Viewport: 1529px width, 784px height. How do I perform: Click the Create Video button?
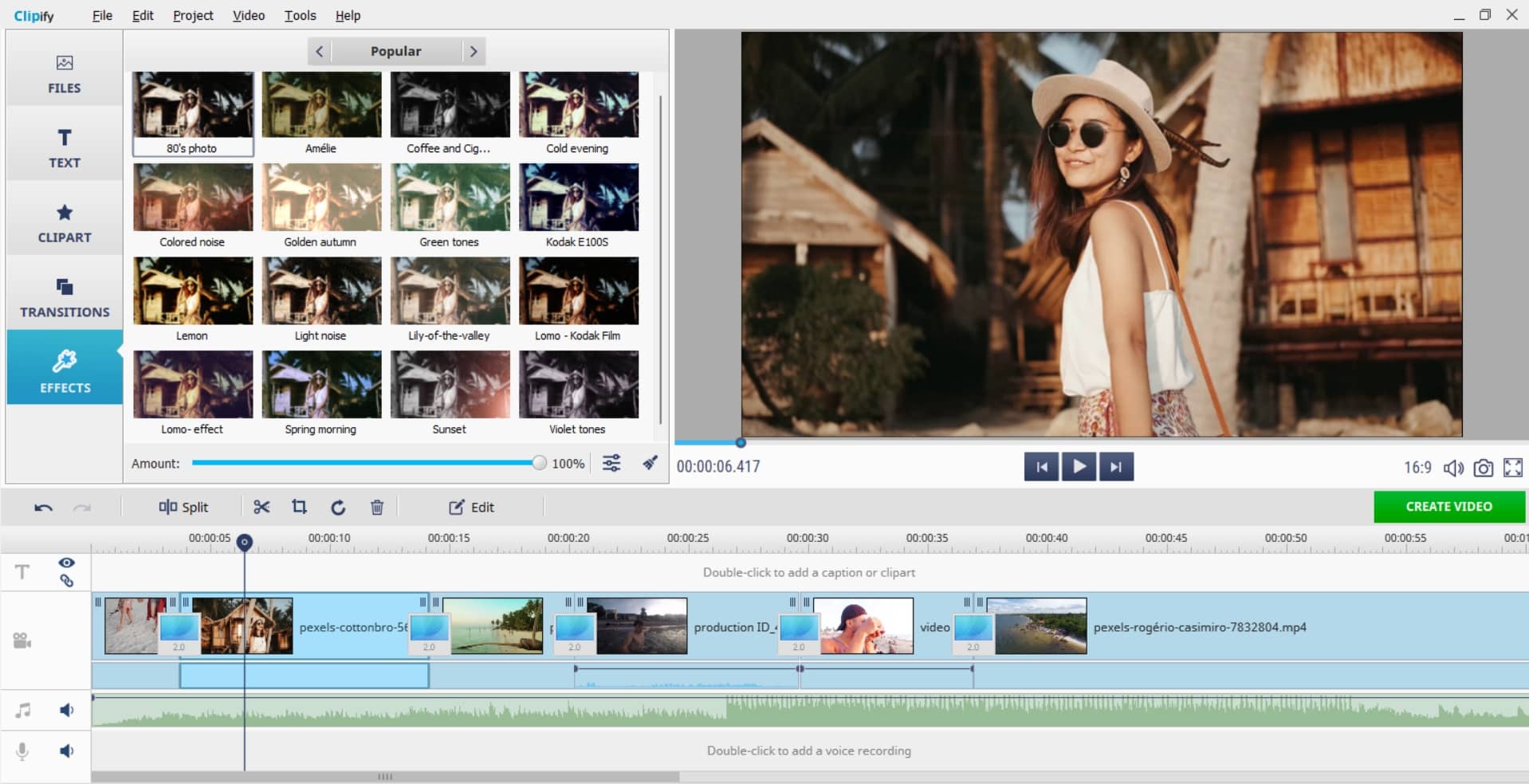tap(1448, 507)
